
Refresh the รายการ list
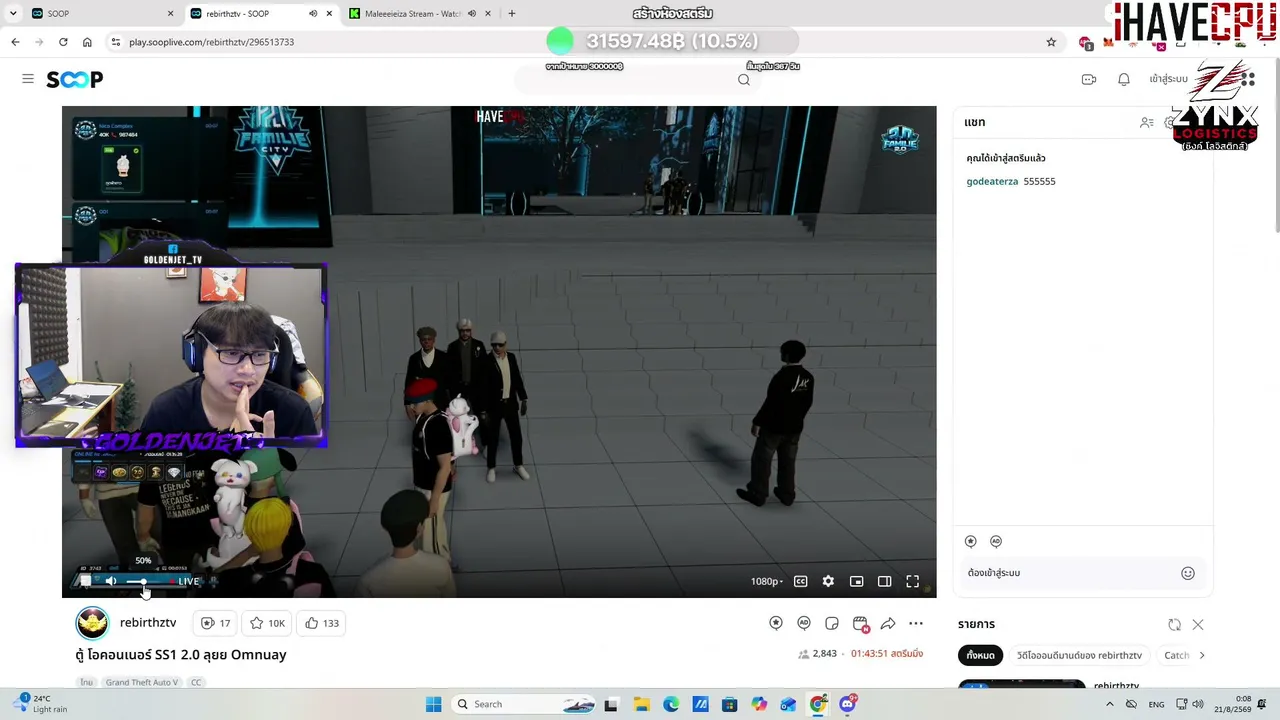pos(1175,625)
